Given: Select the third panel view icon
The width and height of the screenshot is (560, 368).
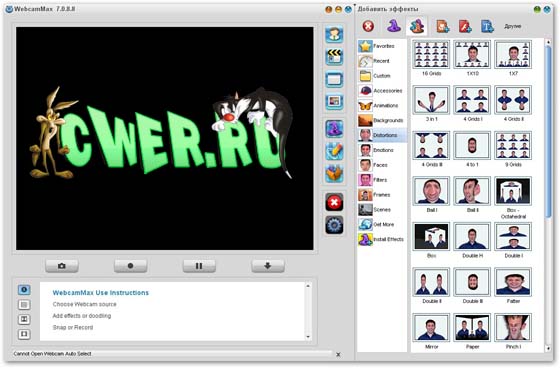Looking at the screenshot, I should 24,319.
